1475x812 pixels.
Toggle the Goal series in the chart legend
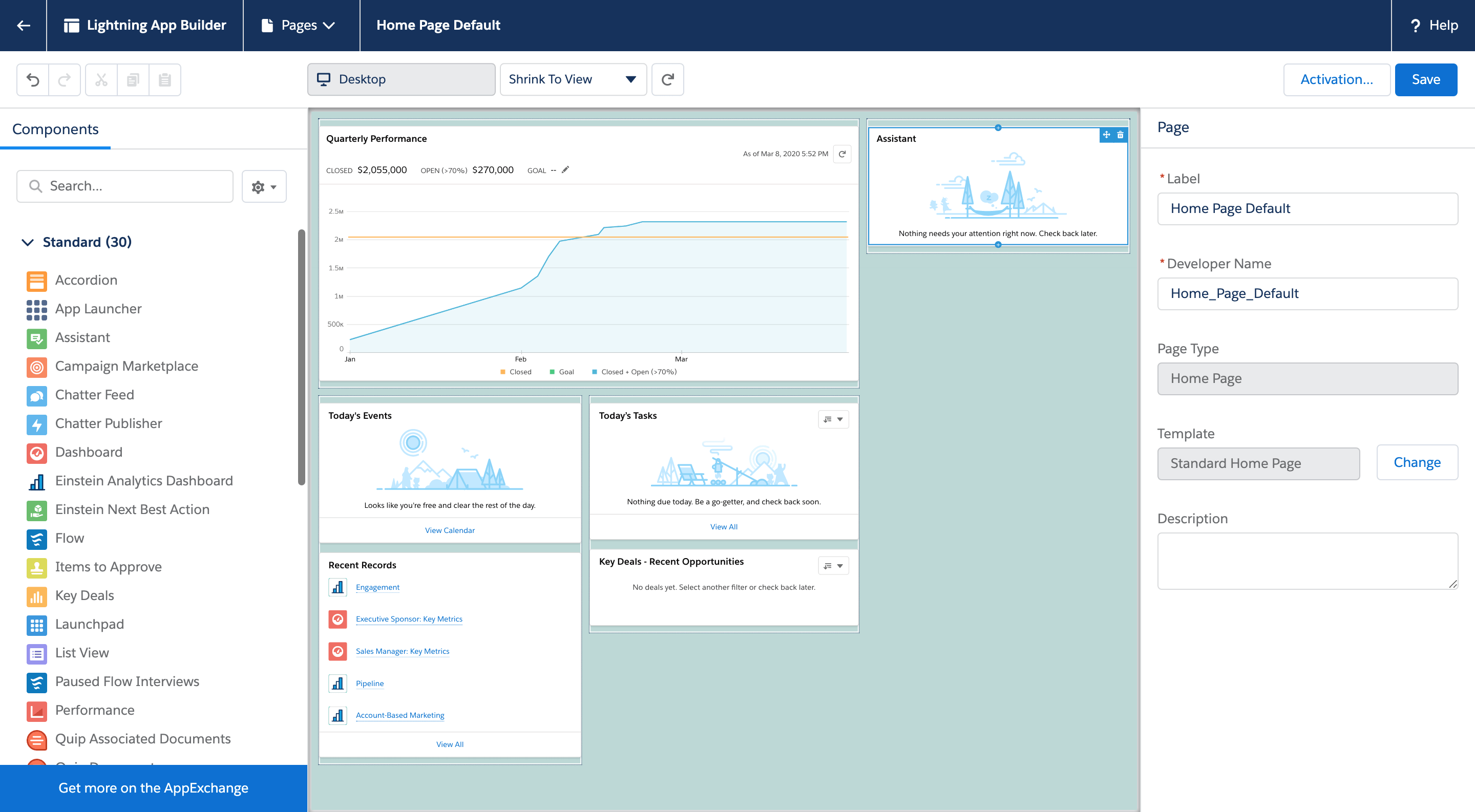tap(563, 371)
